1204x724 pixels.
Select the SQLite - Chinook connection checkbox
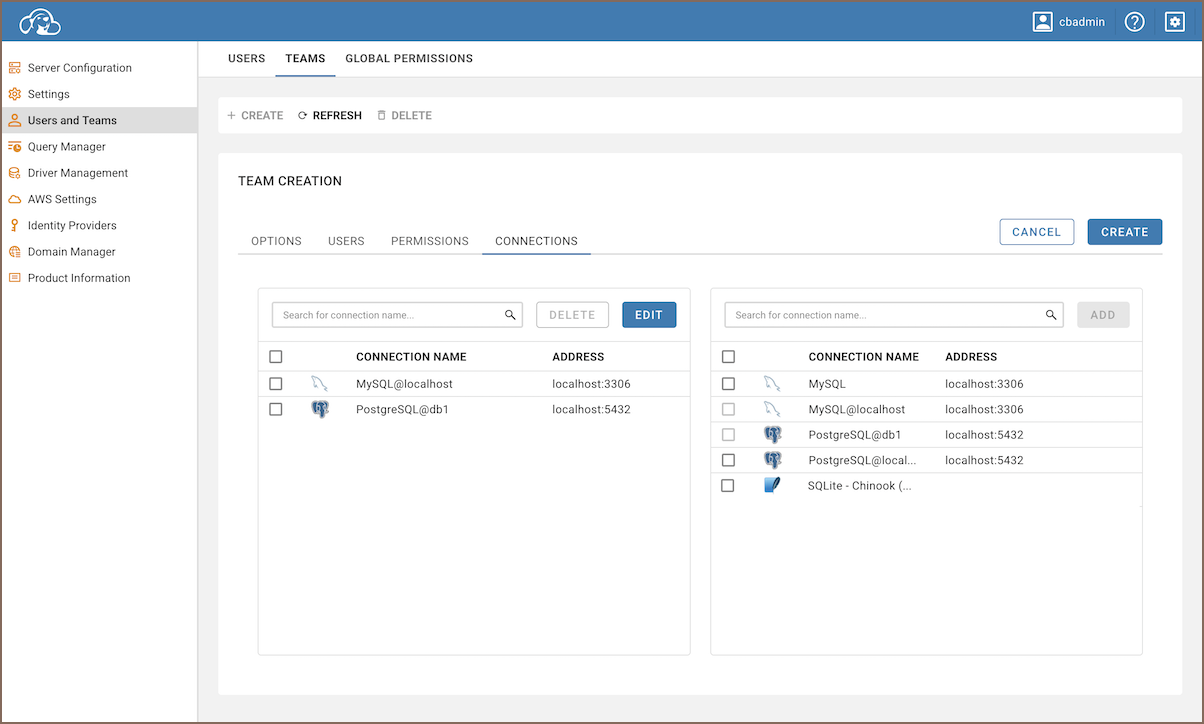pos(728,486)
